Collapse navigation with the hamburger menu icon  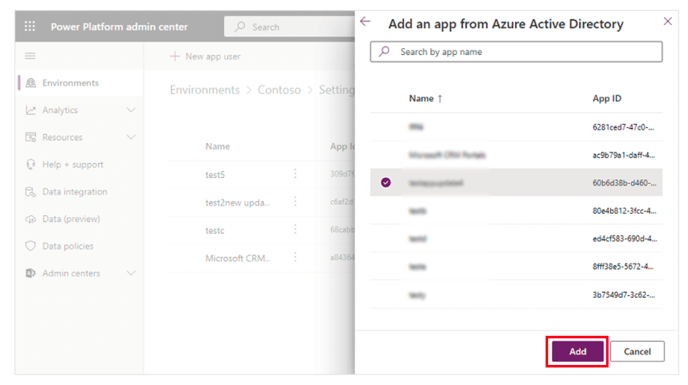click(30, 56)
